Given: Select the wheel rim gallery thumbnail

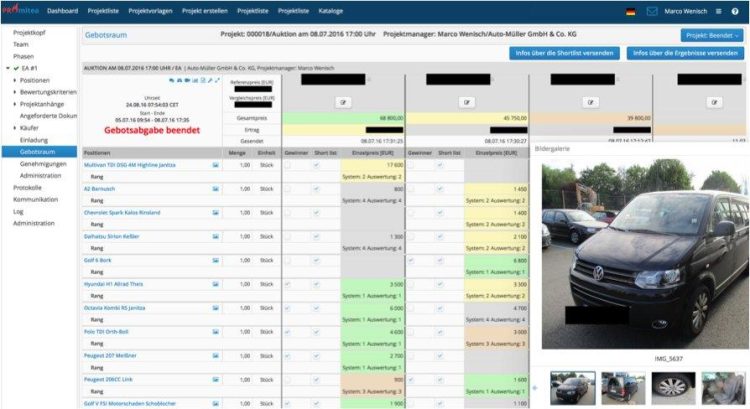Looking at the screenshot, I should (673, 388).
